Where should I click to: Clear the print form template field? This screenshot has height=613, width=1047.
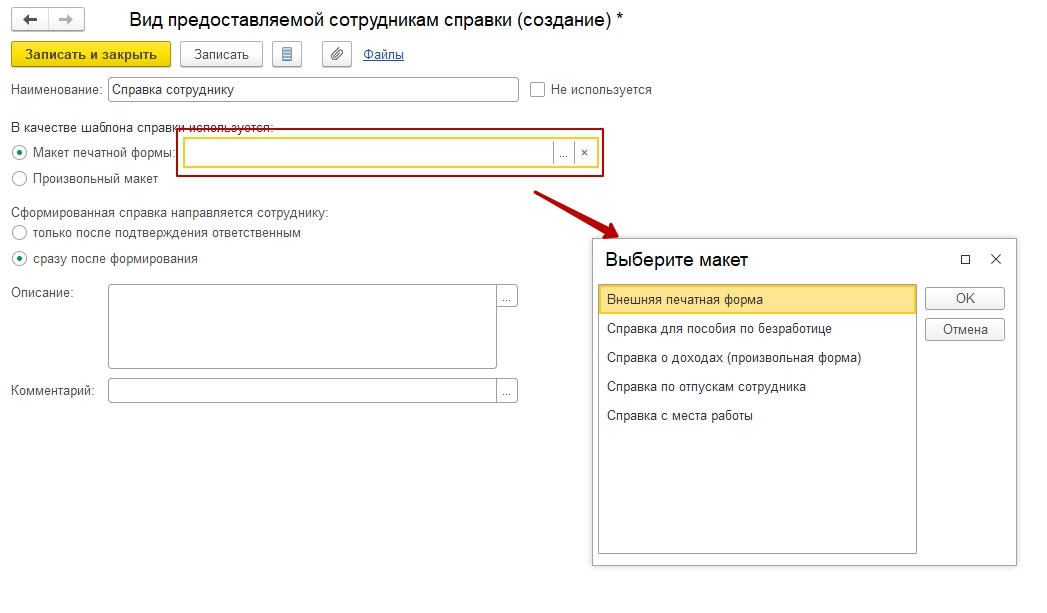click(x=585, y=153)
